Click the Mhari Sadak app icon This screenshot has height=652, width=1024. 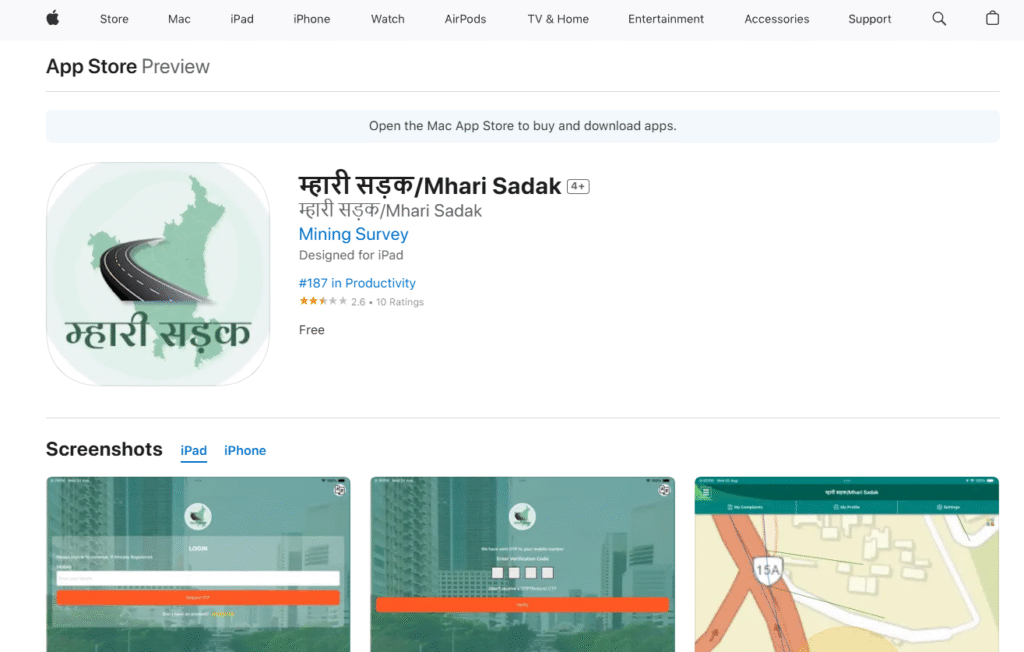pyautogui.click(x=158, y=274)
